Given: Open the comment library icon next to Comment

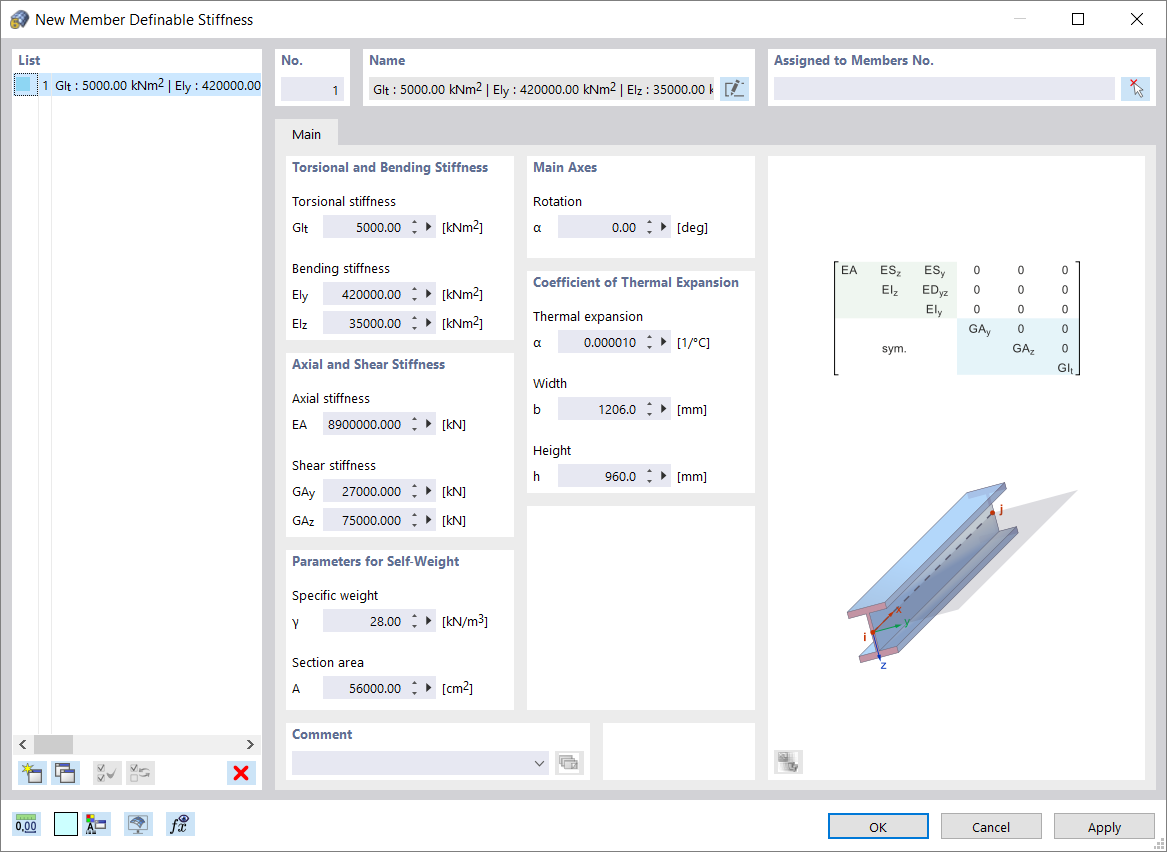Looking at the screenshot, I should [569, 763].
